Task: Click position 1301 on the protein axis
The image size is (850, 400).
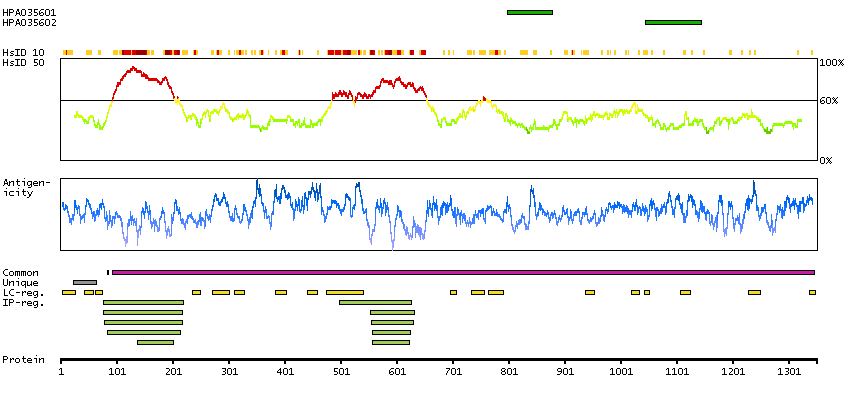Action: [790, 372]
